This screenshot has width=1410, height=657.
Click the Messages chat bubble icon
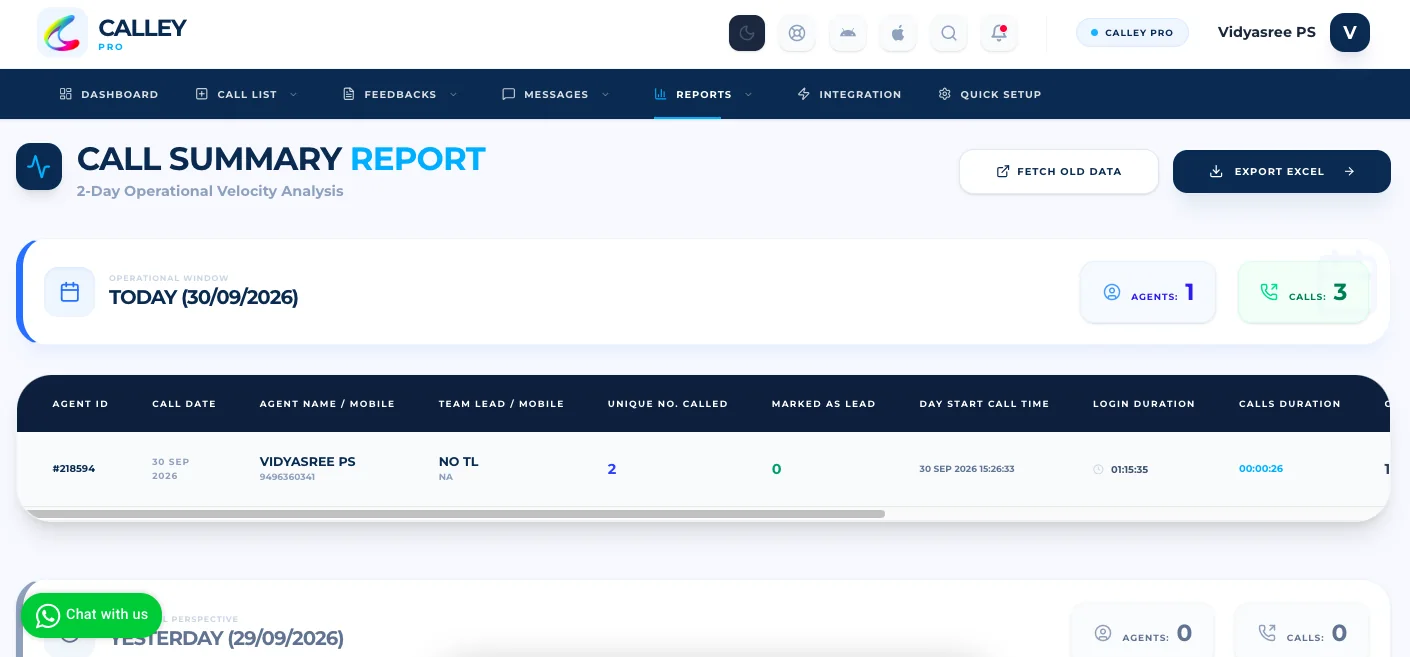coord(508,94)
